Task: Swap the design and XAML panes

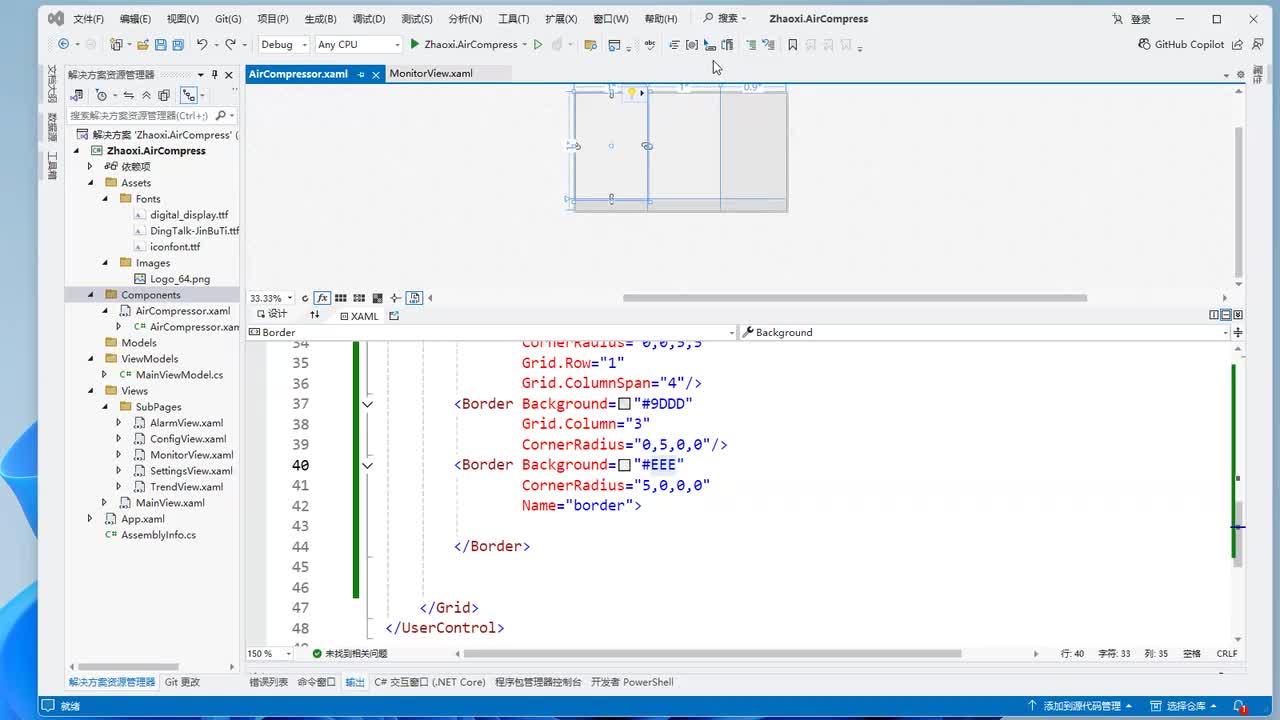Action: (314, 315)
